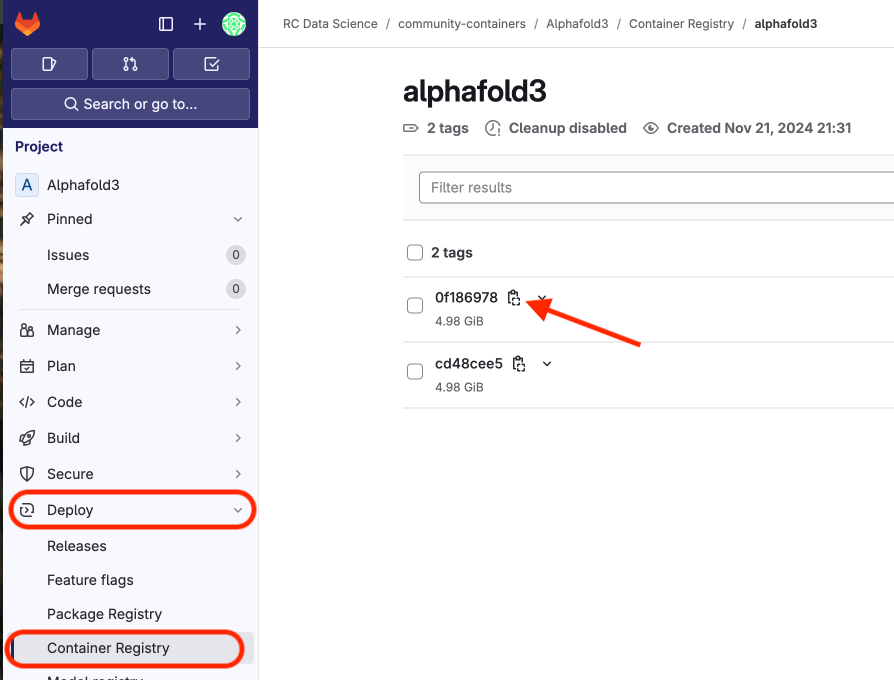Check the 0f186978 tag checkbox
The image size is (894, 680).
[x=415, y=306]
